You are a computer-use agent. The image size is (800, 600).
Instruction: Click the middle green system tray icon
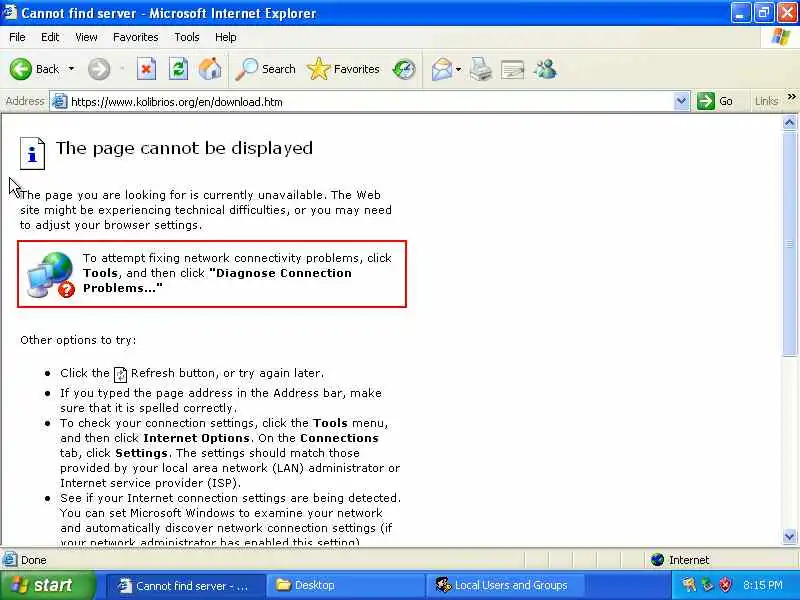pos(707,585)
